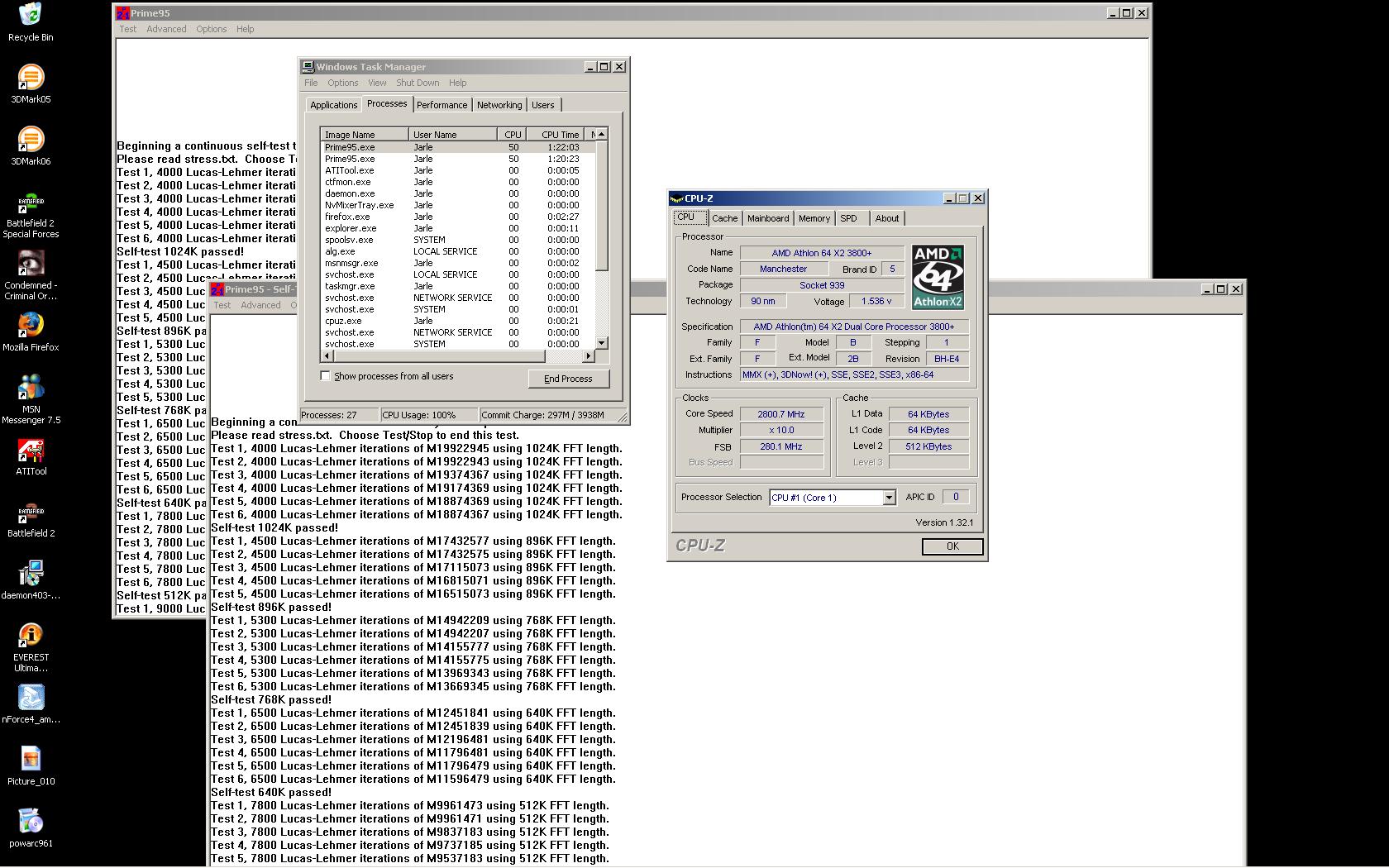
Task: Switch to About tab in CPU-Z
Action: coord(887,218)
